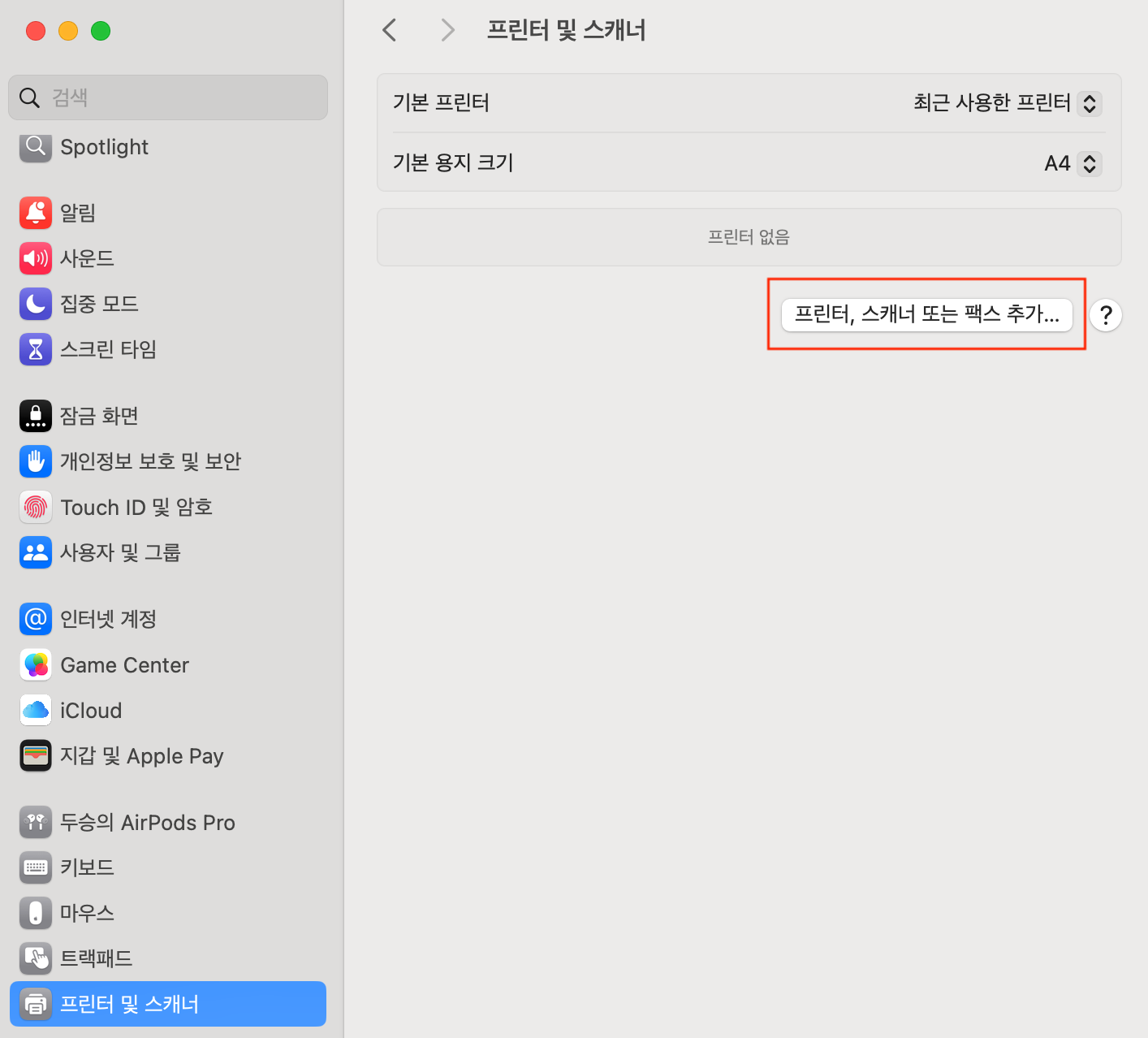Screen dimensions: 1148x1038
Task: Go back with the left chevron
Action: pyautogui.click(x=390, y=31)
